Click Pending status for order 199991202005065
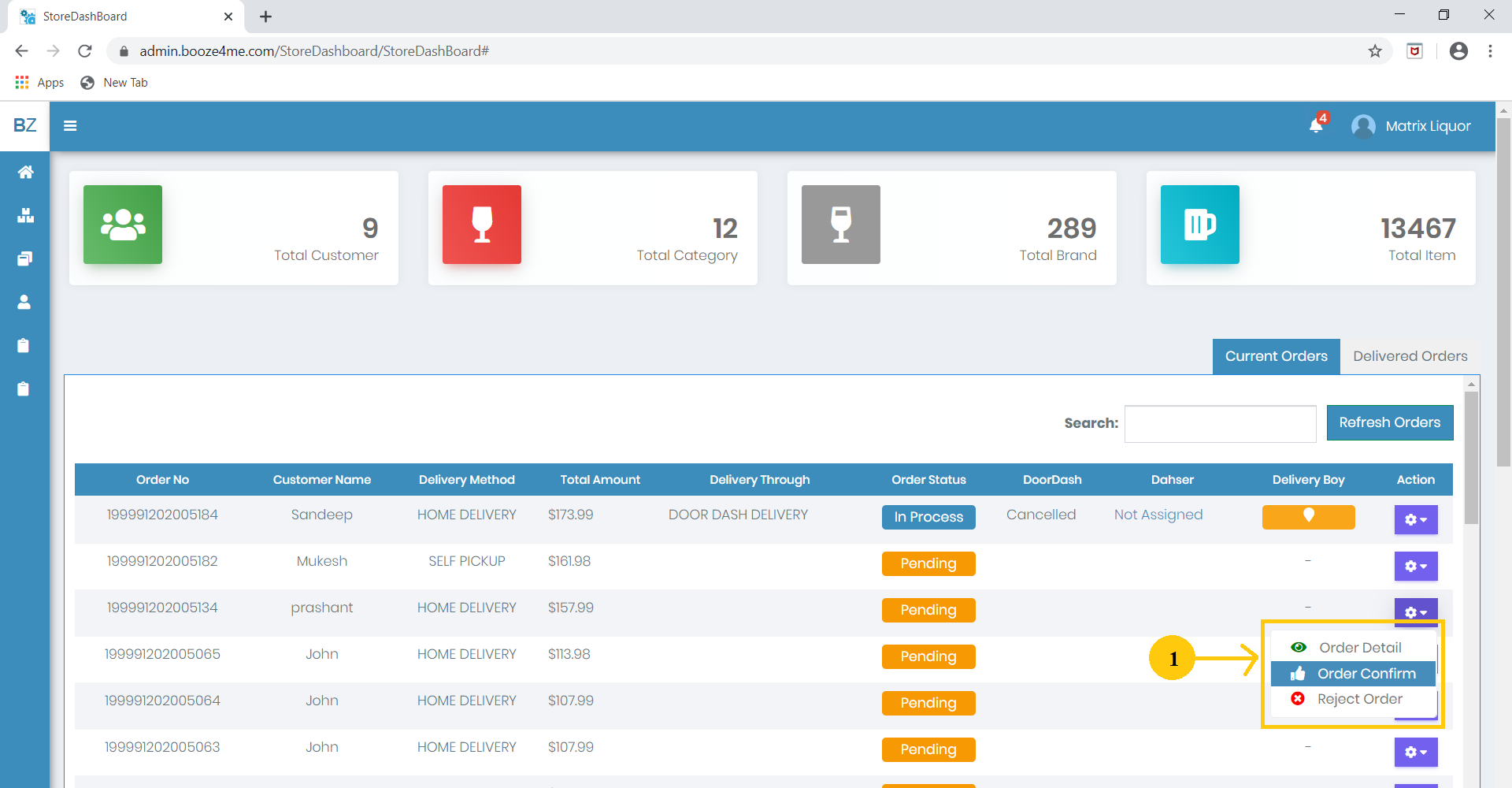The image size is (1512, 788). tap(928, 656)
